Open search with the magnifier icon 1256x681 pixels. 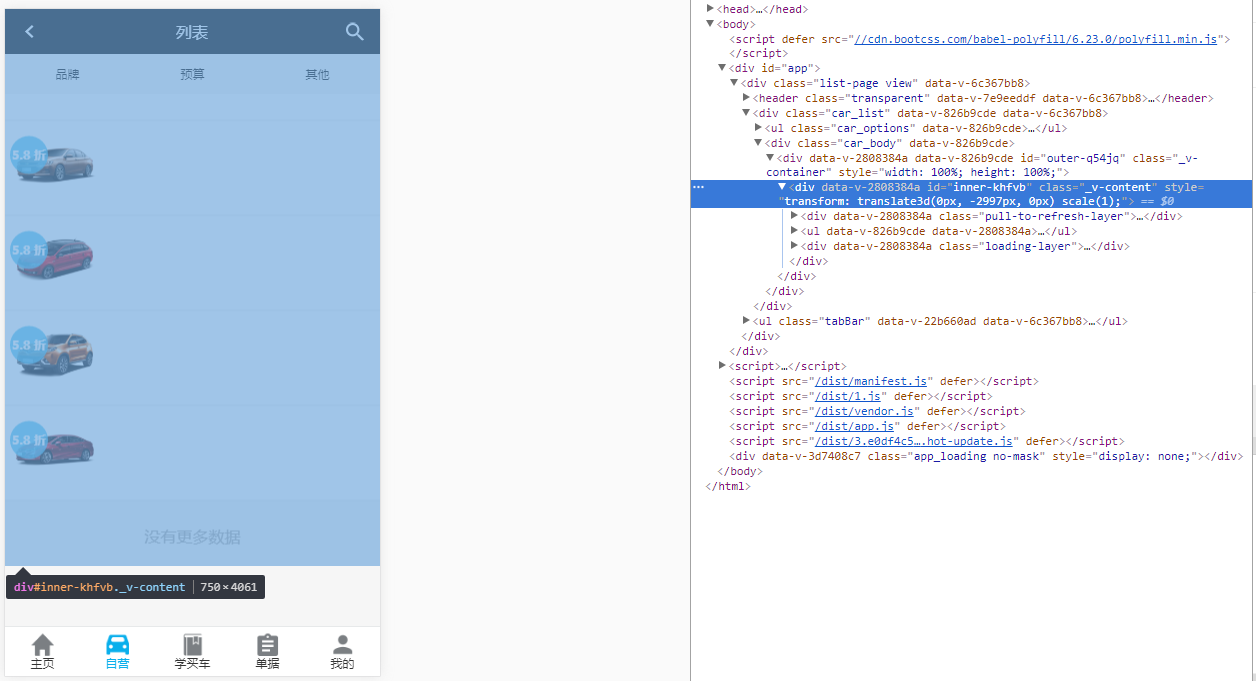[x=355, y=32]
